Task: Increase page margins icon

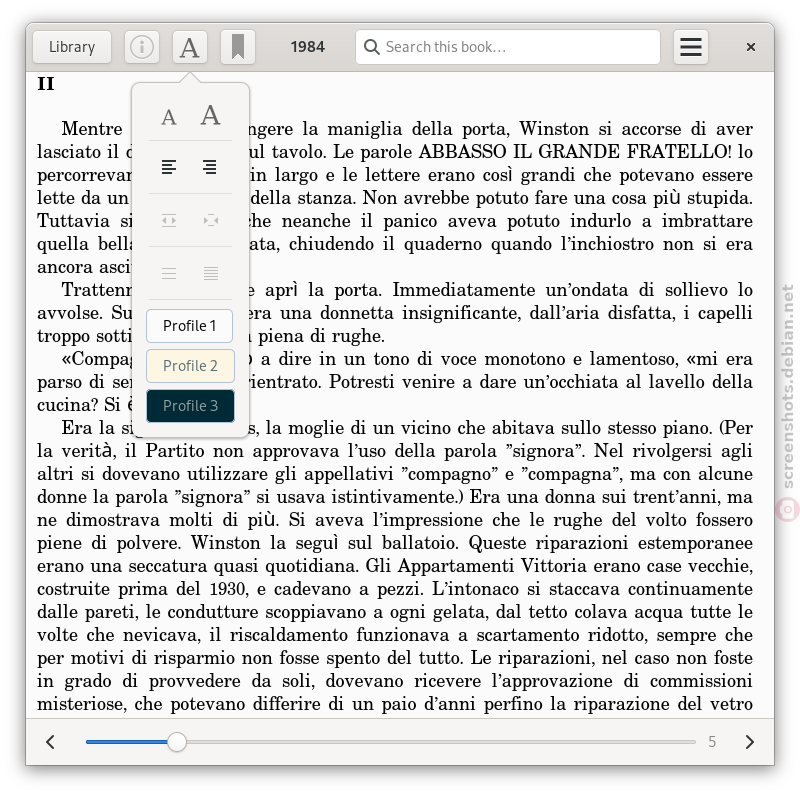Action: 211,220
